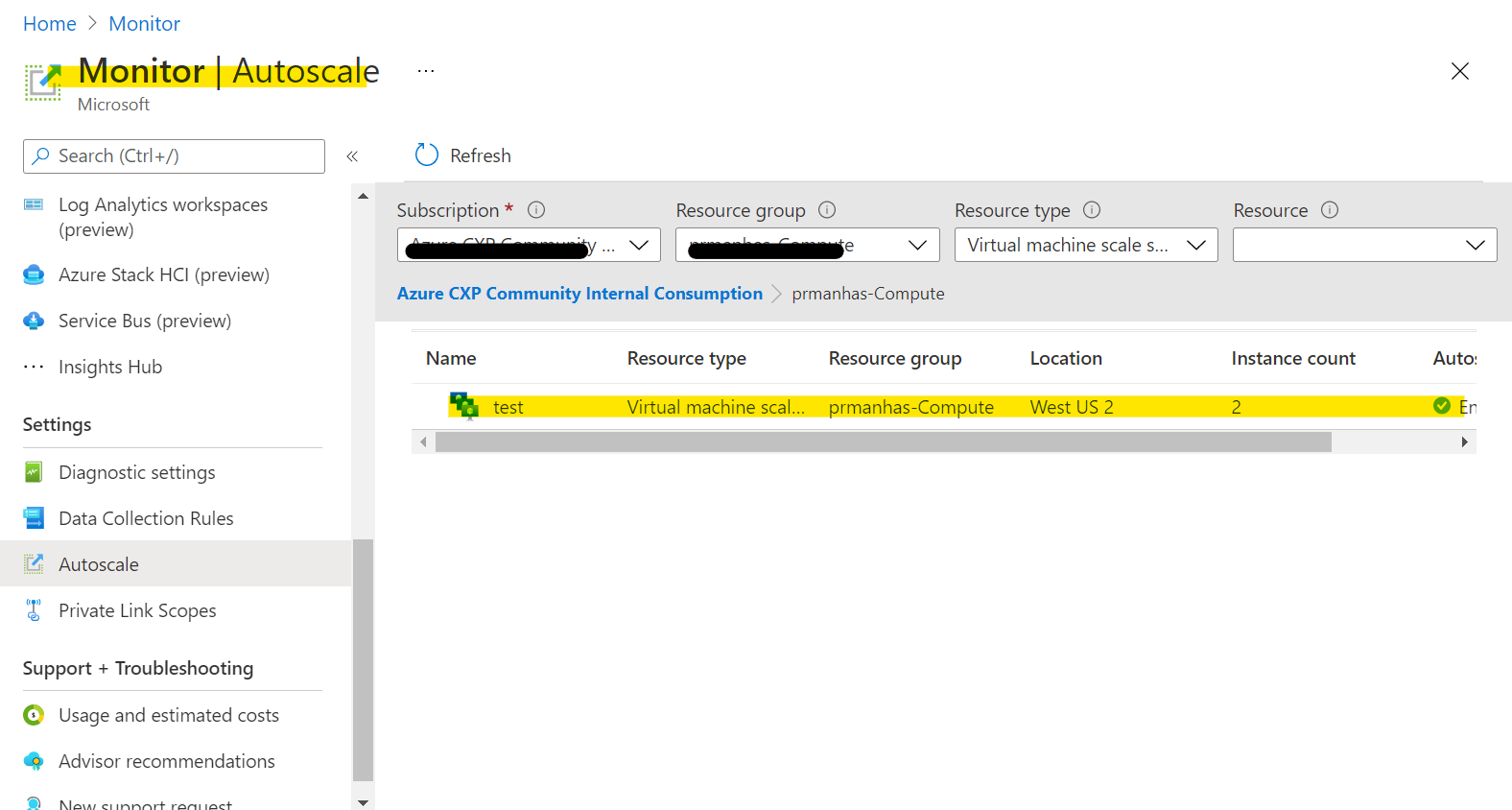Screen dimensions: 1512x810
Task: Click the table horizontal scrollbar thumb
Action: pos(884,441)
